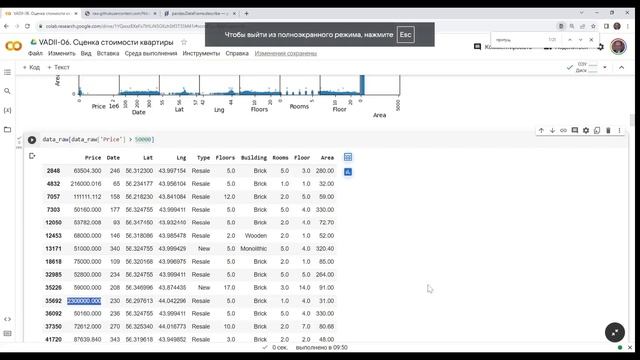Screen dimensions: 640x360
Task: Click the find-in-page search field
Action: [x=519, y=40]
